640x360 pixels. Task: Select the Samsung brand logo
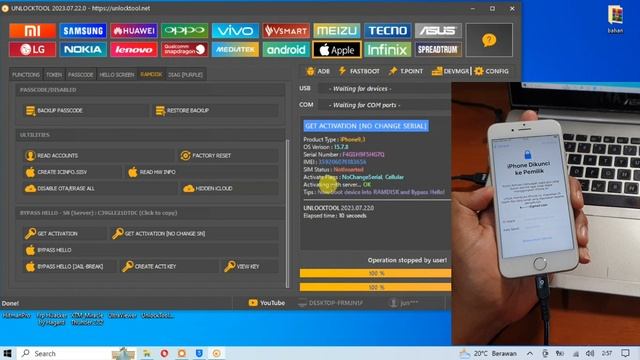click(83, 31)
